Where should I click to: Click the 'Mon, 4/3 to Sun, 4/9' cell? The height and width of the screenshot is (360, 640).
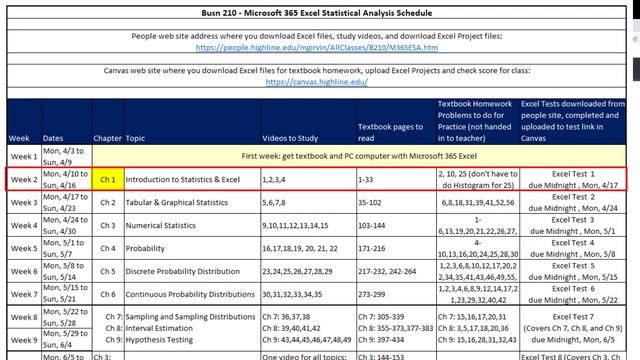[x=67, y=156]
